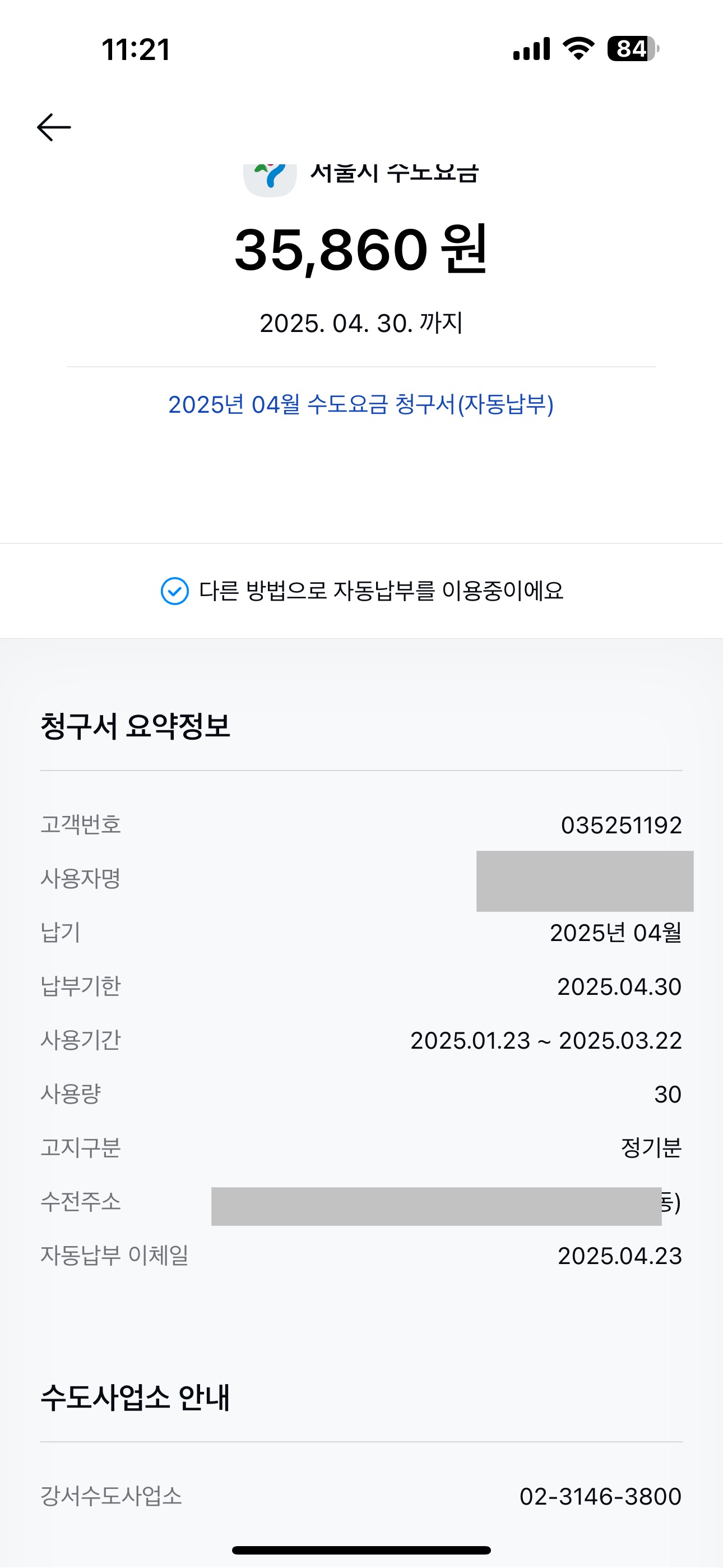This screenshot has height=1568, width=723.
Task: Tap the 청구서 요약정보 section heading
Action: click(135, 726)
